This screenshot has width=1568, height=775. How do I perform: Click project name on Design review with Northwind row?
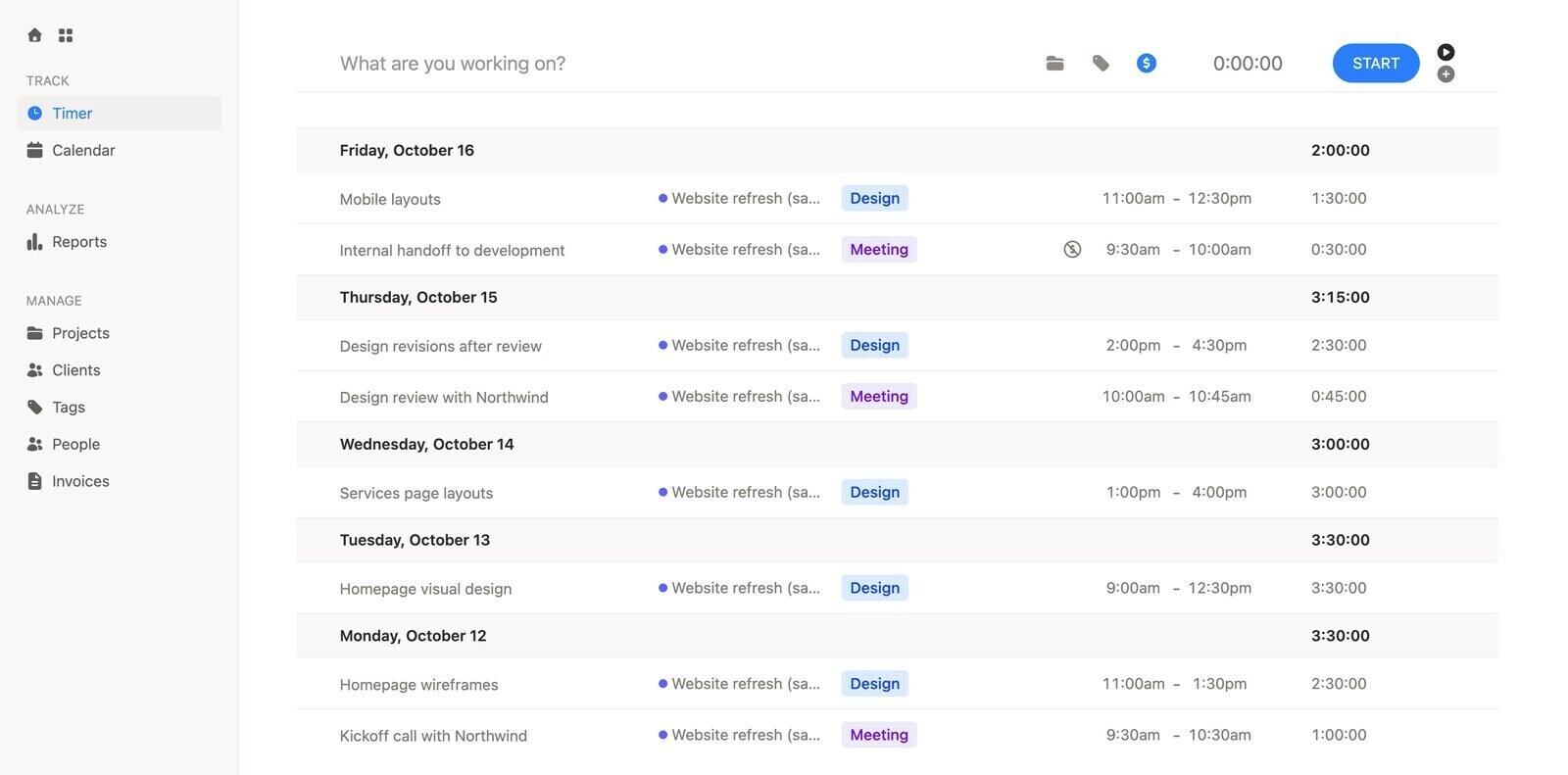[x=740, y=396]
